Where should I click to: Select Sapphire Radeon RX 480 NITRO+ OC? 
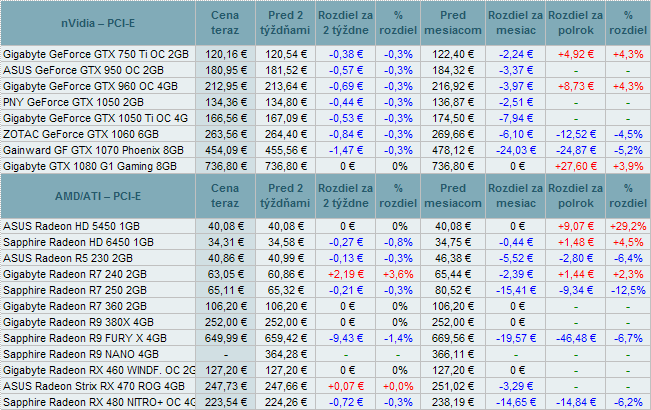coord(99,402)
